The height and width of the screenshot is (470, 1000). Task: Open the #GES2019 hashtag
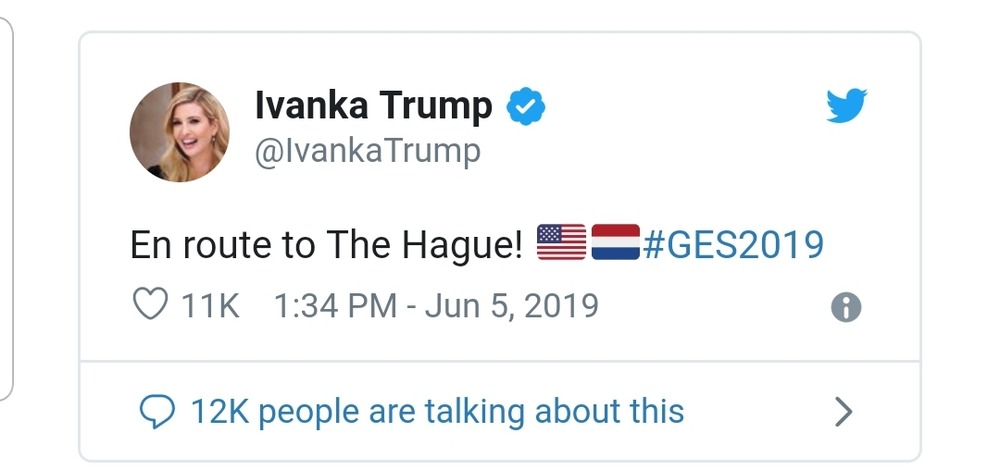point(733,244)
